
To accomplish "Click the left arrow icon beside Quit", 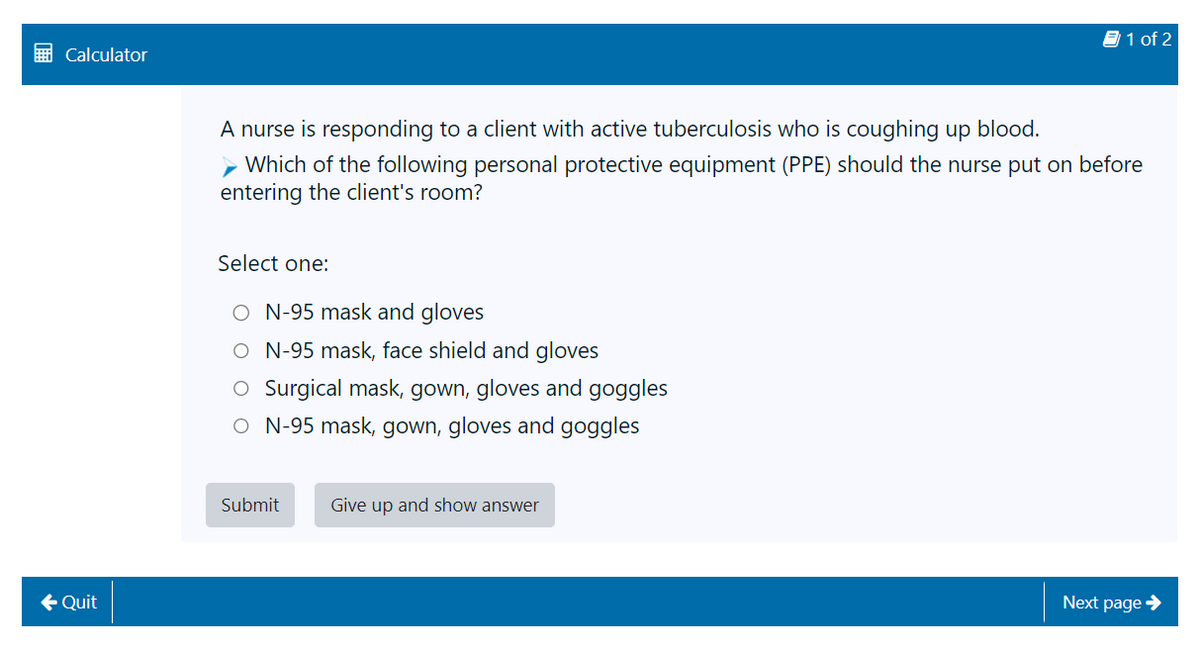I will tap(48, 602).
